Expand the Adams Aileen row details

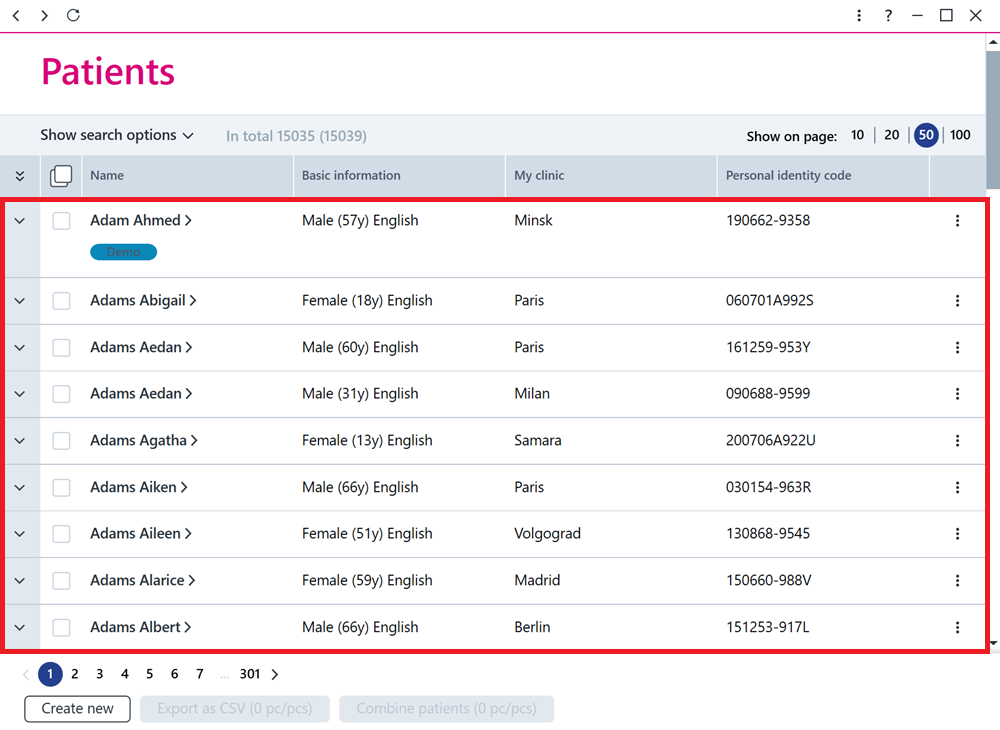(x=20, y=534)
